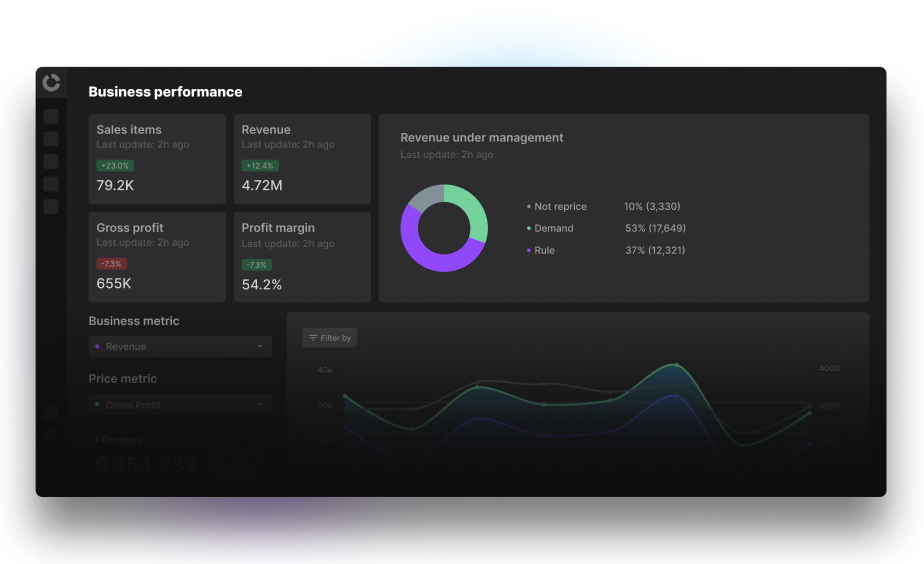Select the fifth sidebar square icon
The height and width of the screenshot is (564, 924).
pos(51,206)
